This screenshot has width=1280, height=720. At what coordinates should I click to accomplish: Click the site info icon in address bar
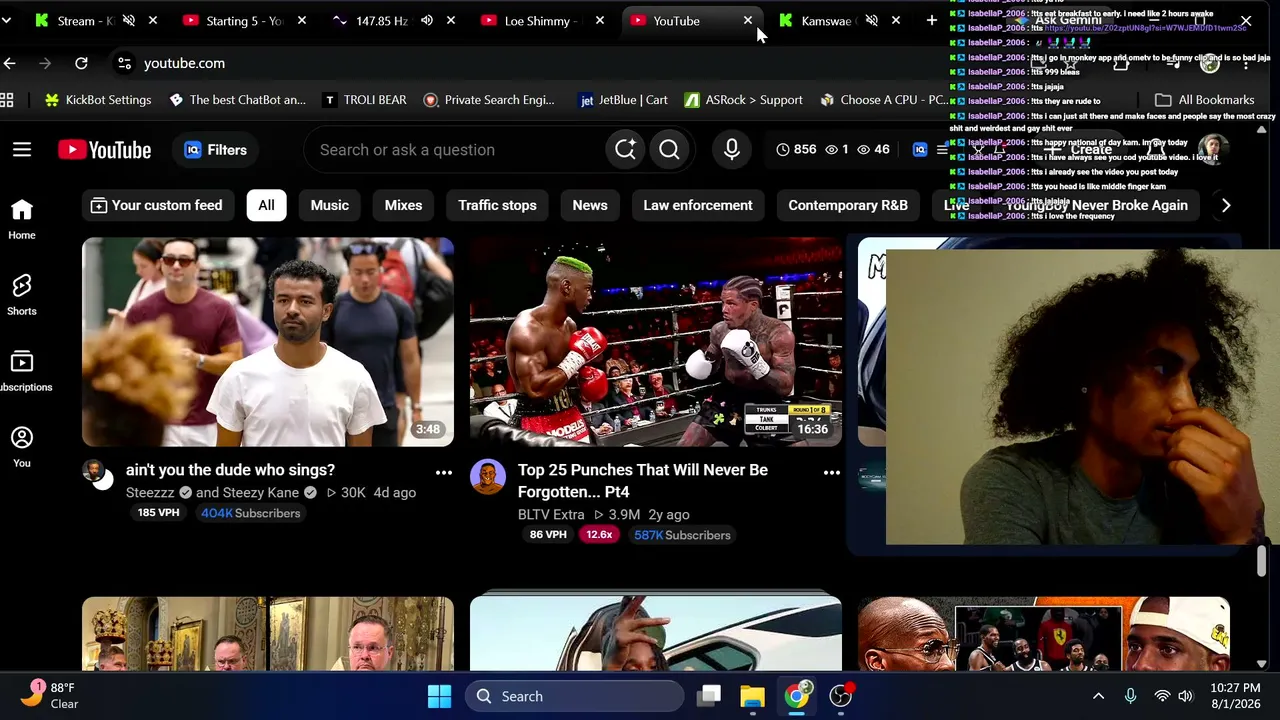click(124, 63)
